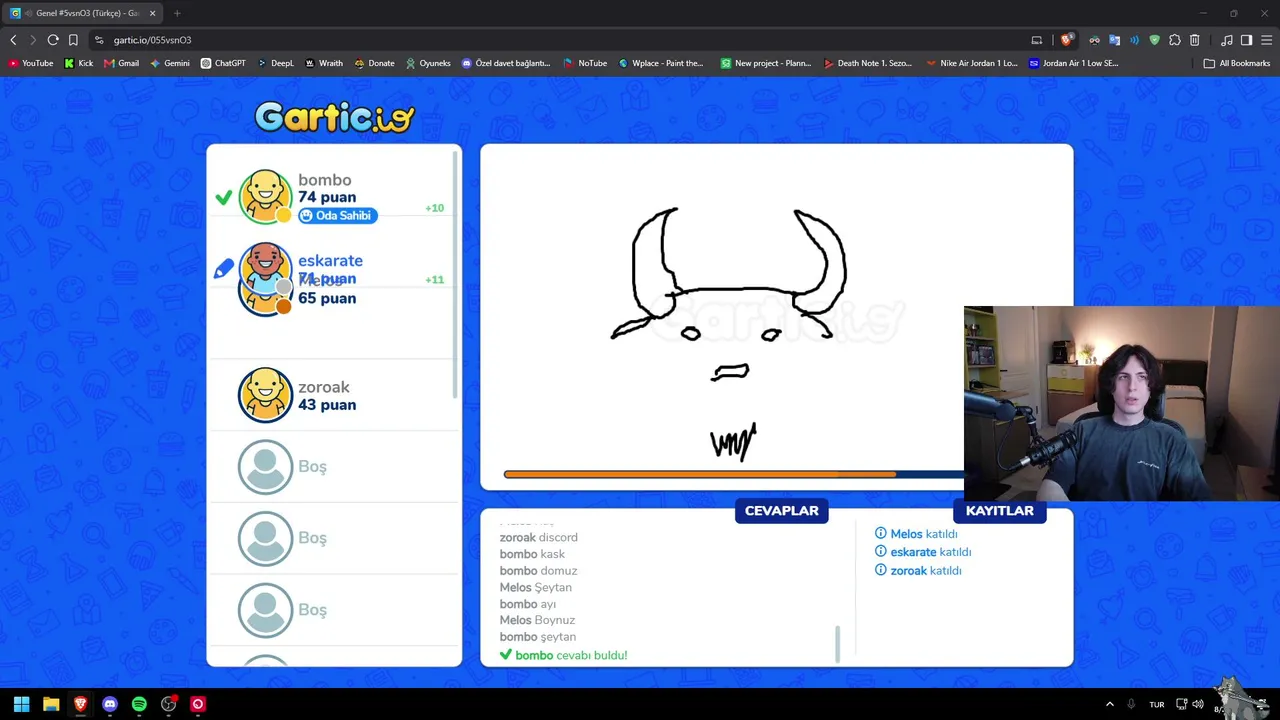Open a new browser tab with plus
The width and height of the screenshot is (1280, 720).
tap(177, 13)
